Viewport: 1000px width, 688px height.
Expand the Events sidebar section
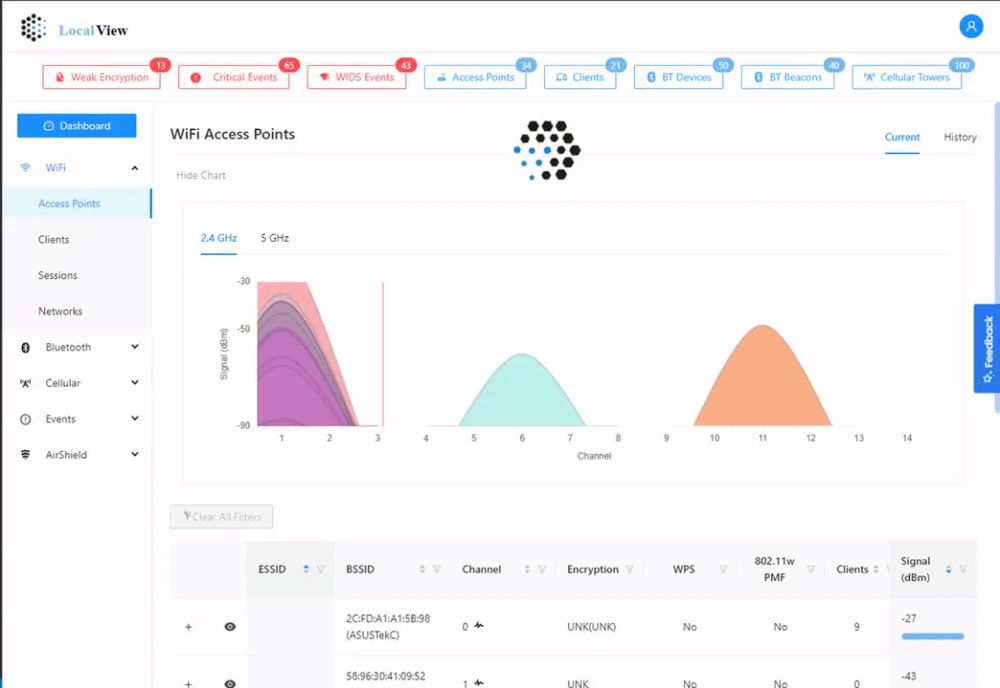(135, 418)
